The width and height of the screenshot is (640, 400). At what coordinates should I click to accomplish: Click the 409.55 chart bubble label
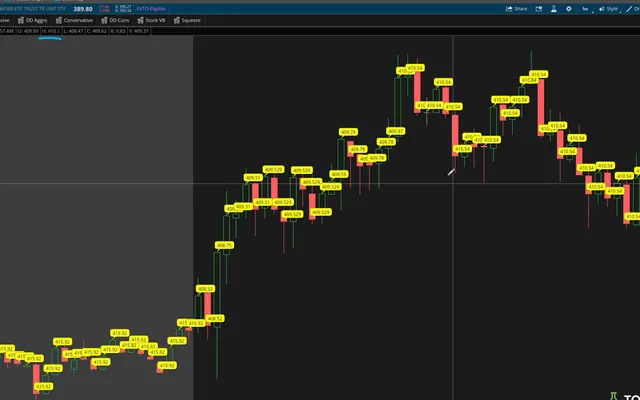click(339, 174)
